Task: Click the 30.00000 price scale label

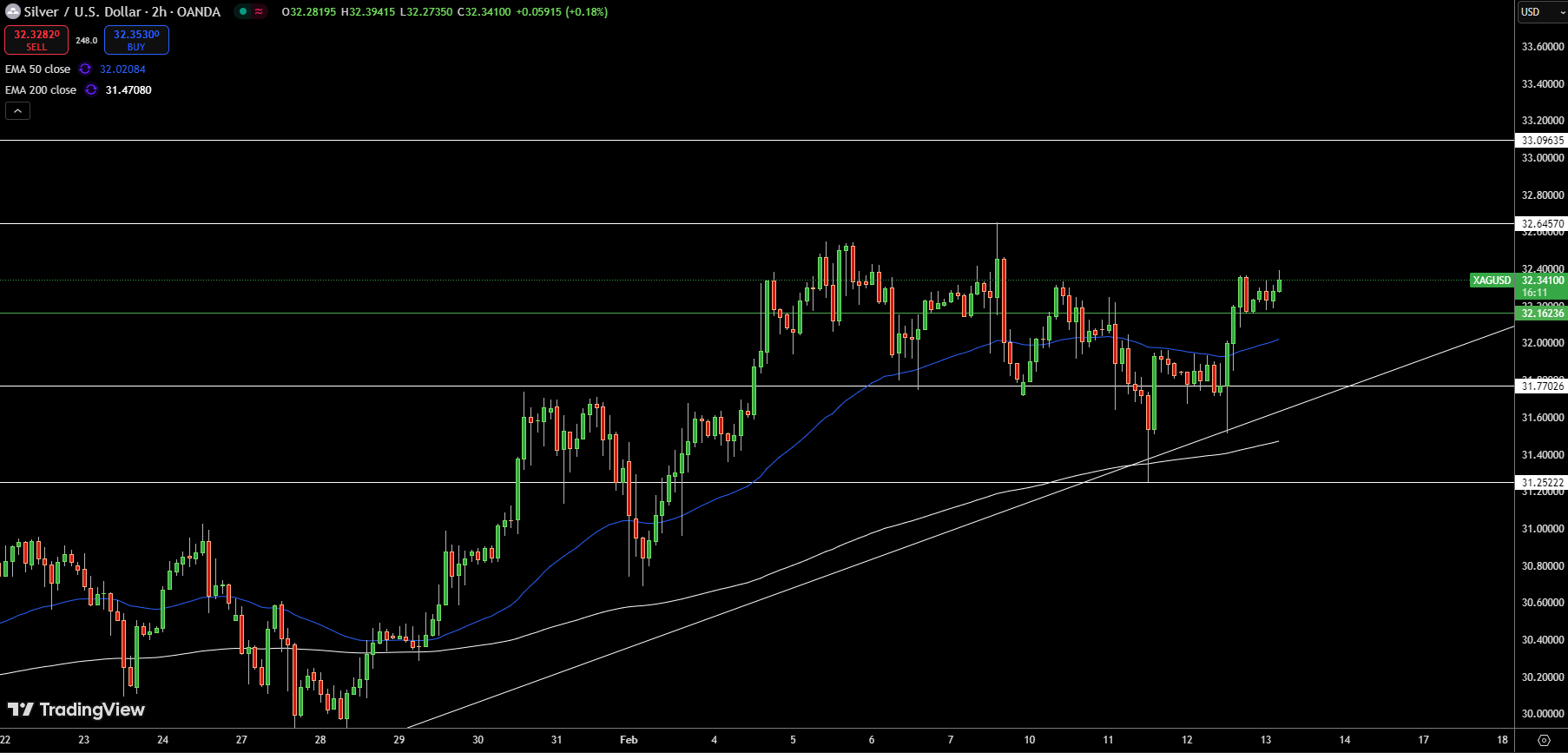Action: click(x=1543, y=713)
